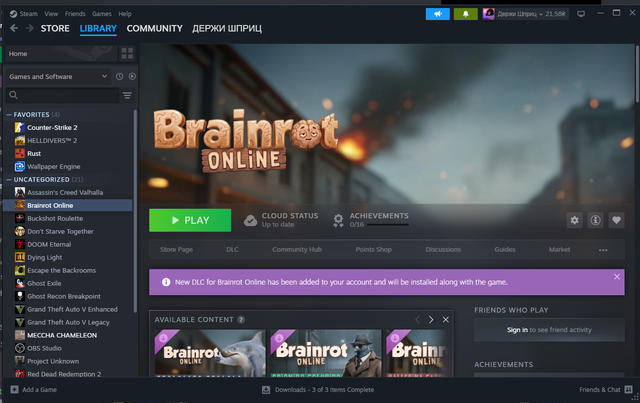Screen dimensions: 640x403
Task: Open Friends & Chat icon
Action: click(x=629, y=390)
